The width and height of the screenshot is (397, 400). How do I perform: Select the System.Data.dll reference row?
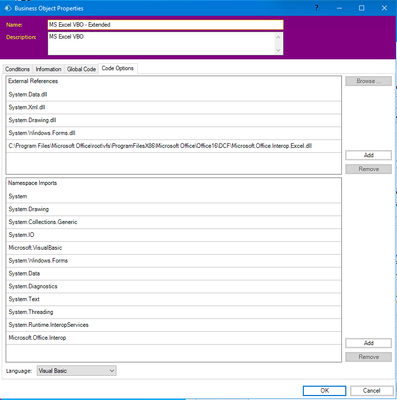pos(174,95)
